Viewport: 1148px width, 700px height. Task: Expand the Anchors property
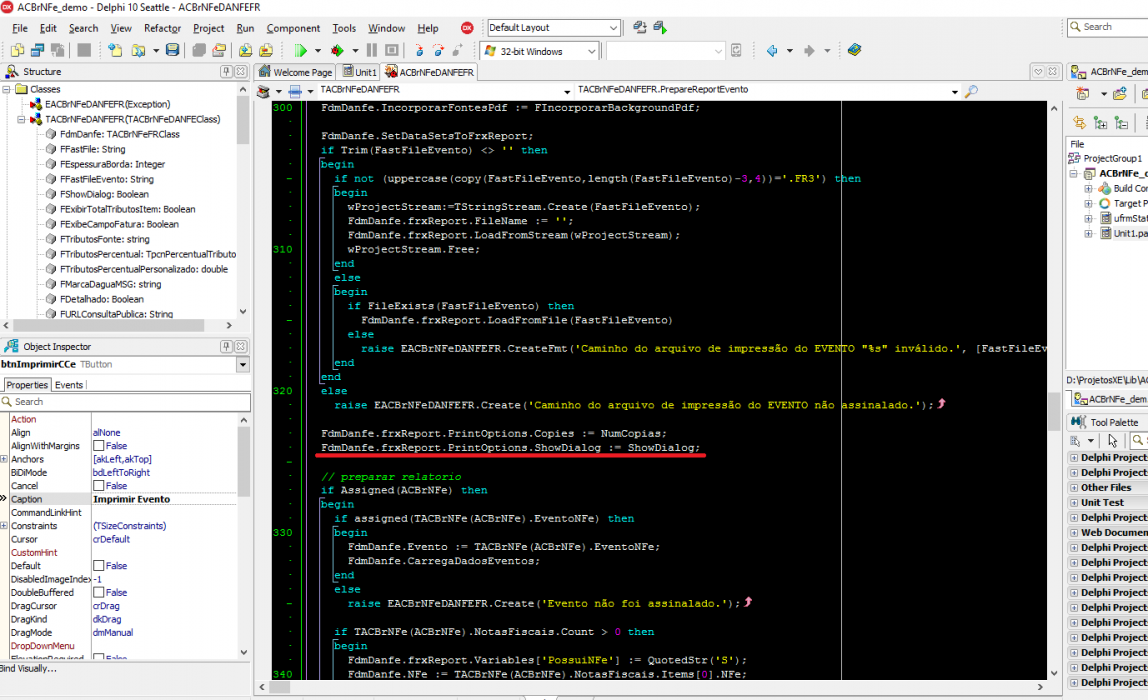4,459
